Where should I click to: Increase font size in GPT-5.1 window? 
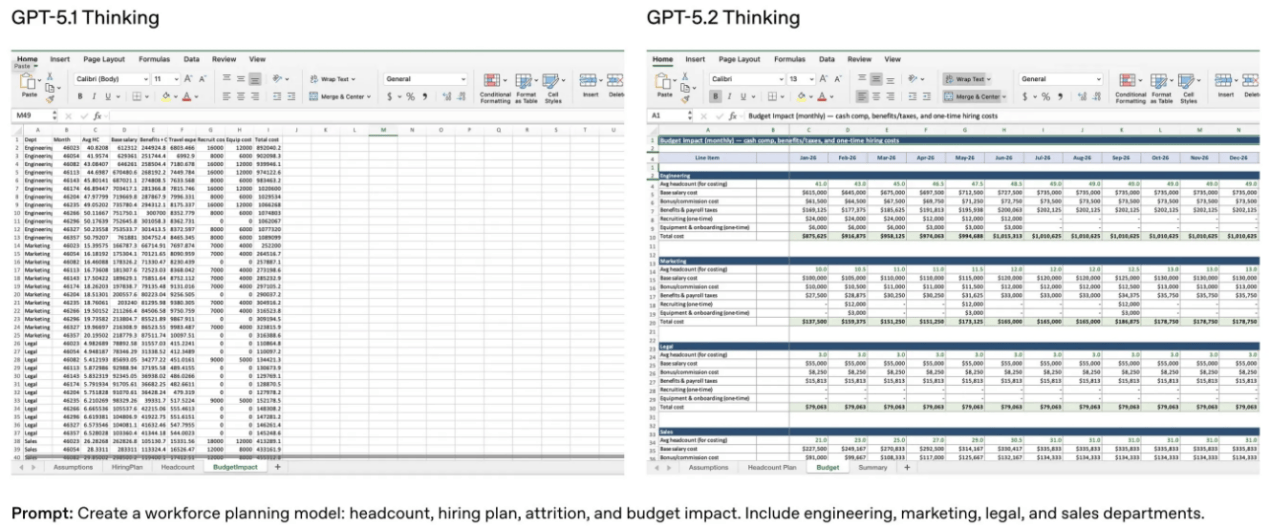click(187, 79)
